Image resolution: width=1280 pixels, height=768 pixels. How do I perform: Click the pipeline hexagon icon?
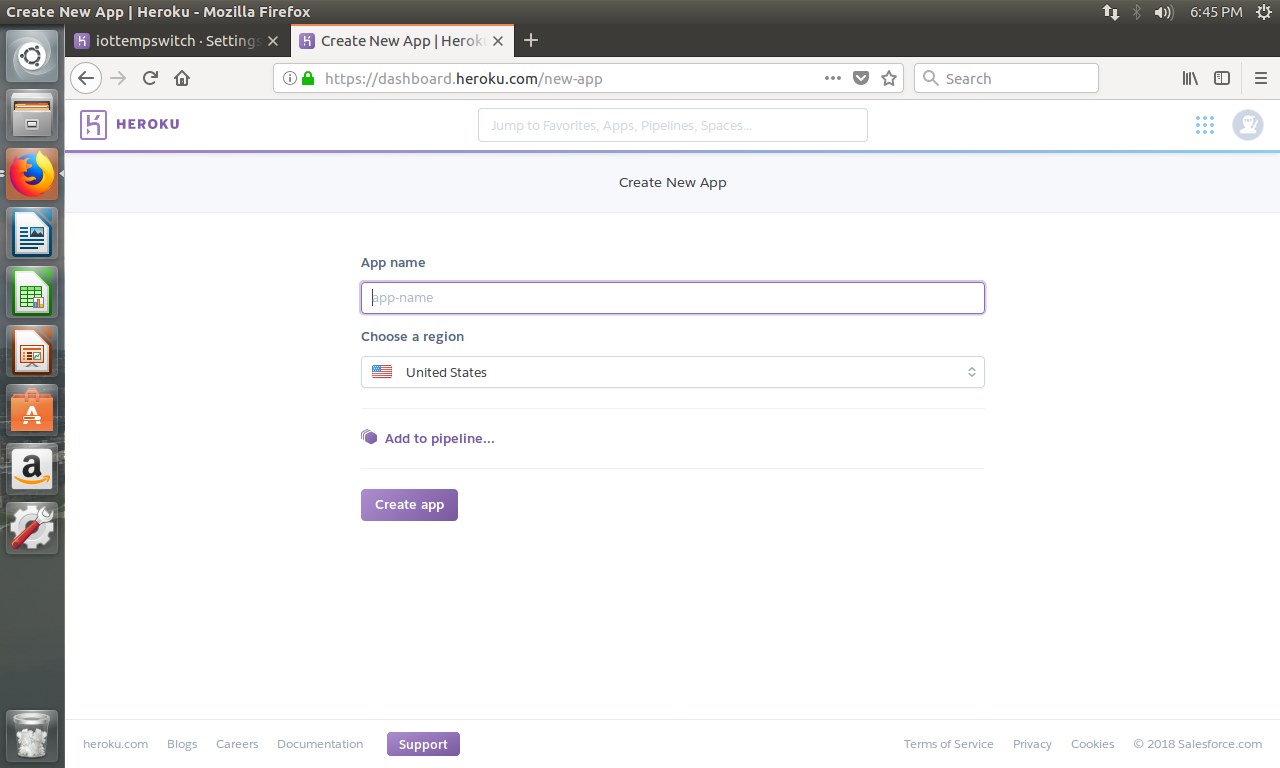point(369,437)
